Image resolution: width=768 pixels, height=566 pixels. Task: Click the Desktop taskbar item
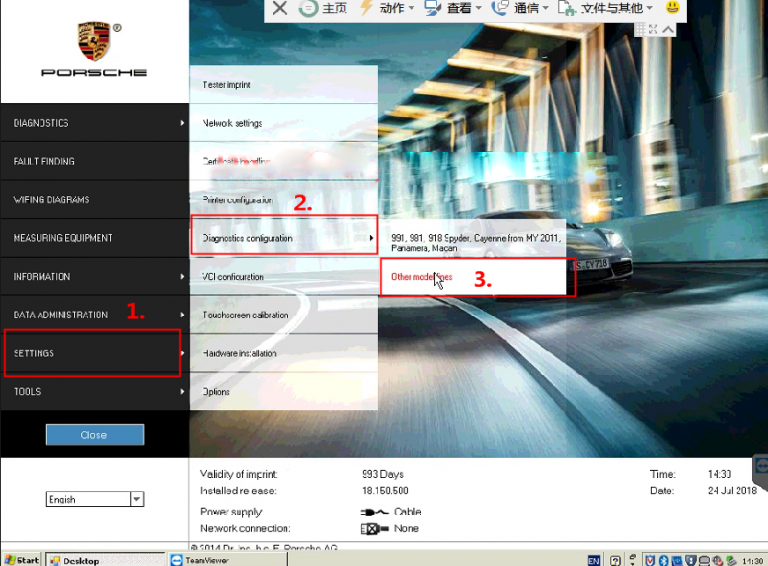[x=105, y=560]
